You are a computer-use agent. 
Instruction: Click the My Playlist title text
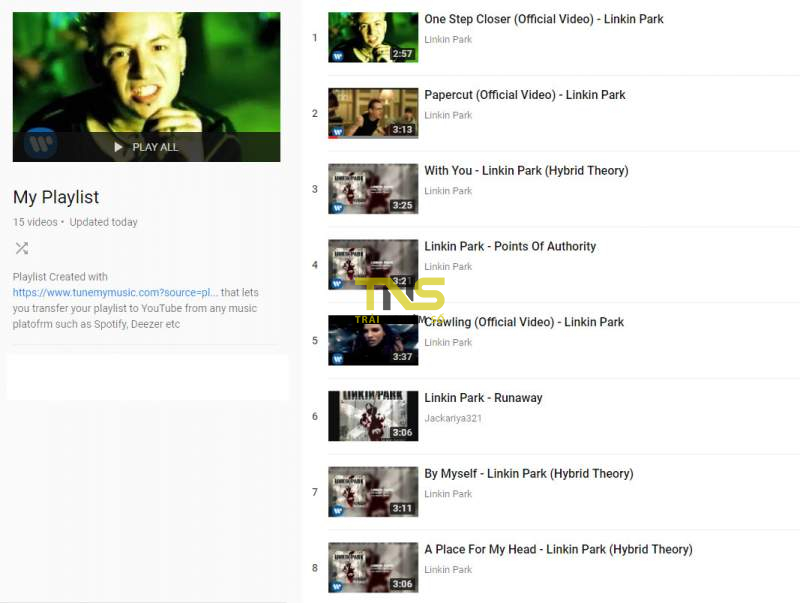pos(56,197)
